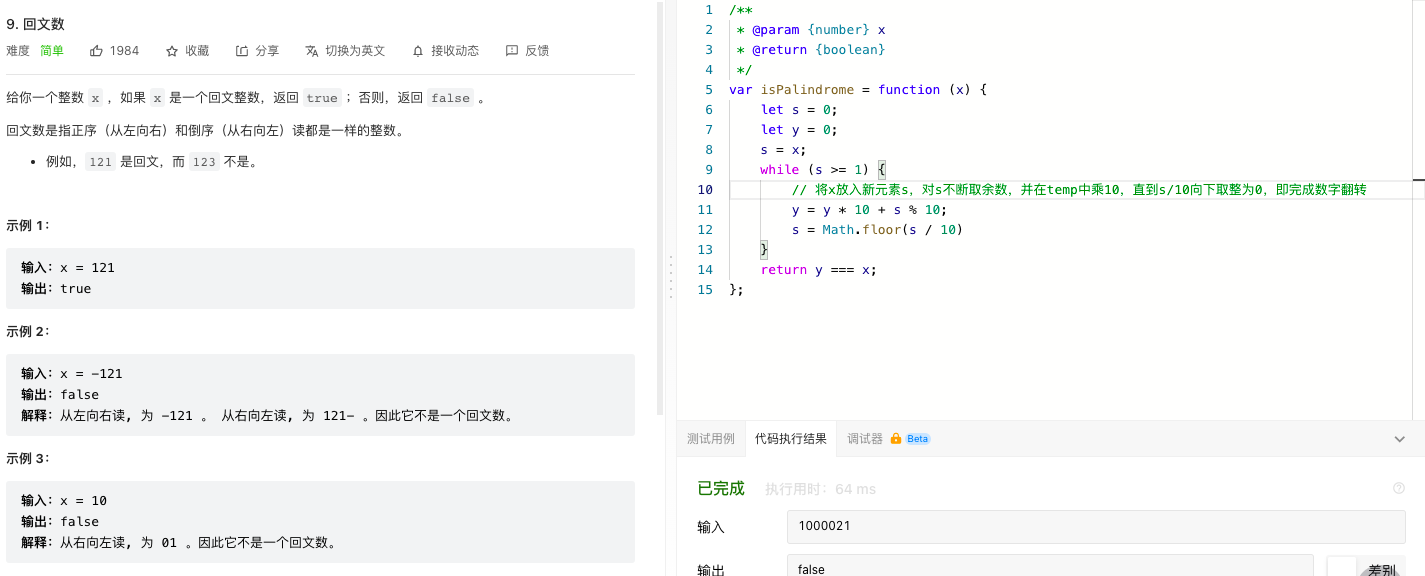Switch to the 代码执行结果 tab
1425x576 pixels.
(791, 438)
